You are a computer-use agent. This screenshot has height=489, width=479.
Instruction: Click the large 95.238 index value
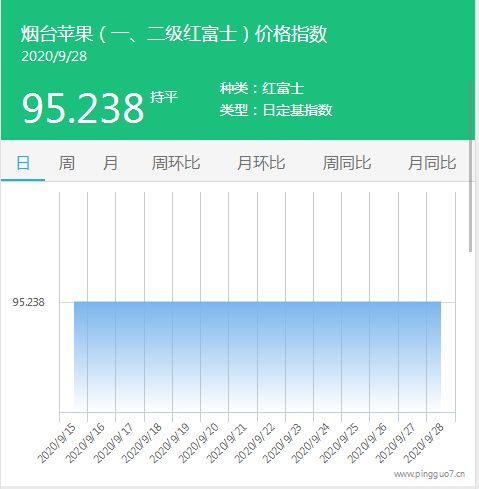(83, 108)
